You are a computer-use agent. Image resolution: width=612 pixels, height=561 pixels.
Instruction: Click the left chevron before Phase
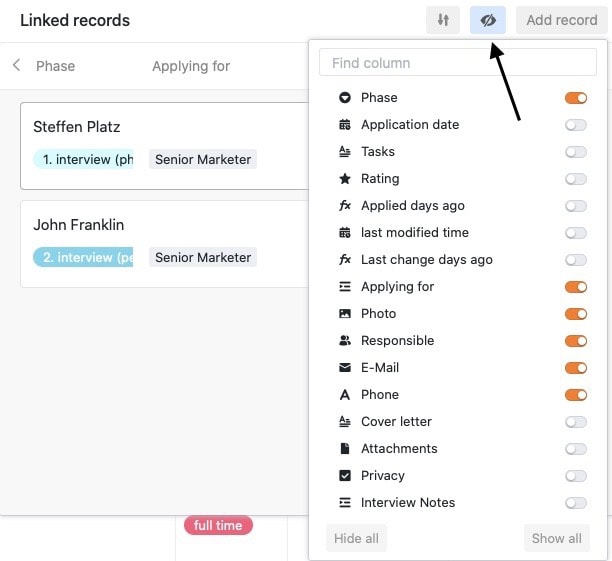coord(16,65)
